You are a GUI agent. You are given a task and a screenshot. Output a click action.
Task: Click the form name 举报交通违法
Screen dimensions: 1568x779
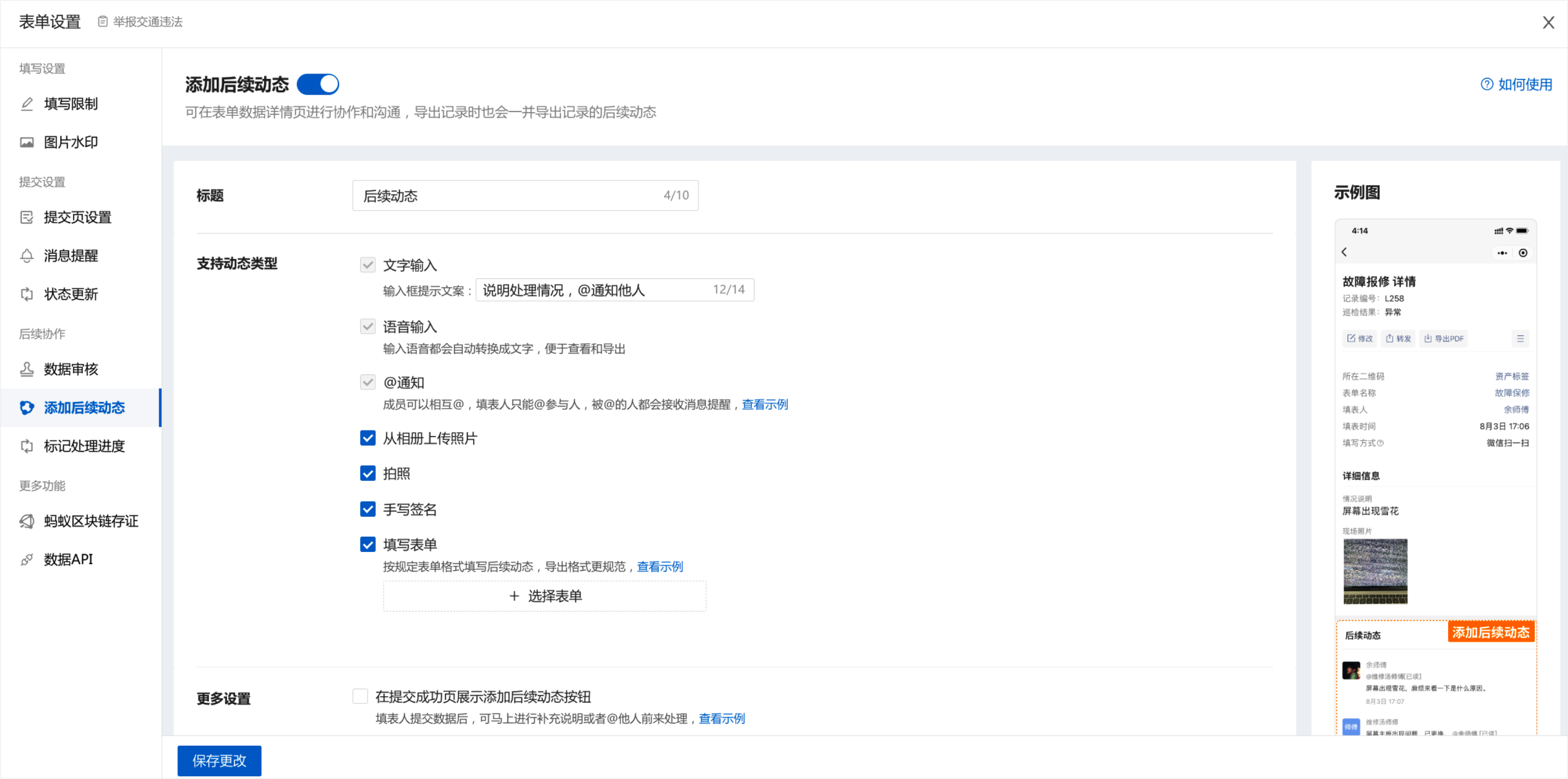click(x=148, y=22)
